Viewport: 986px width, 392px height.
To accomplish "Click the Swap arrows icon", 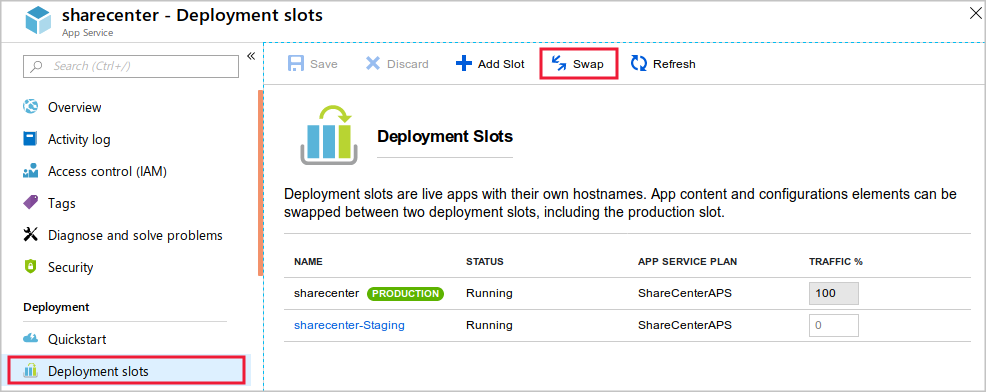I will 558,64.
